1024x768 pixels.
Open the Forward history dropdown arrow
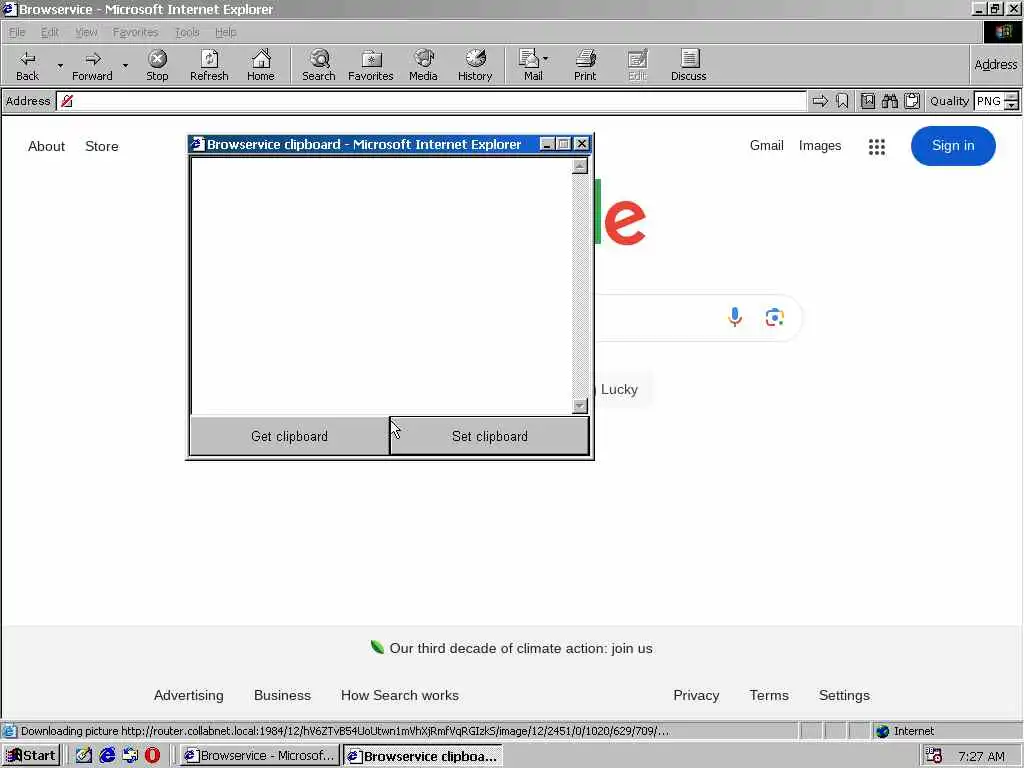coord(125,65)
